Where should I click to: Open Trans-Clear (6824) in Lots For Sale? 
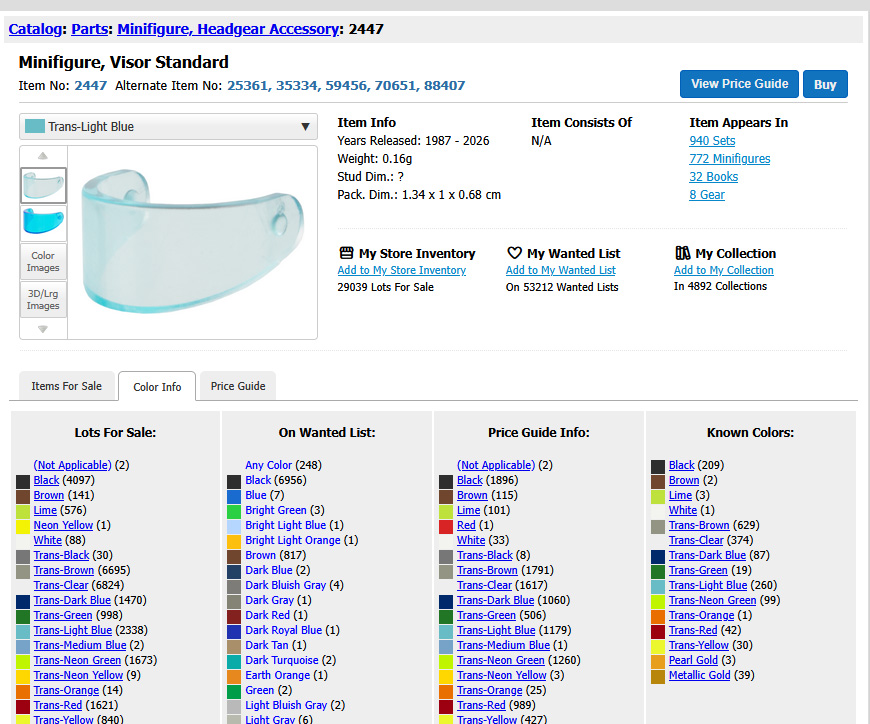pos(60,585)
